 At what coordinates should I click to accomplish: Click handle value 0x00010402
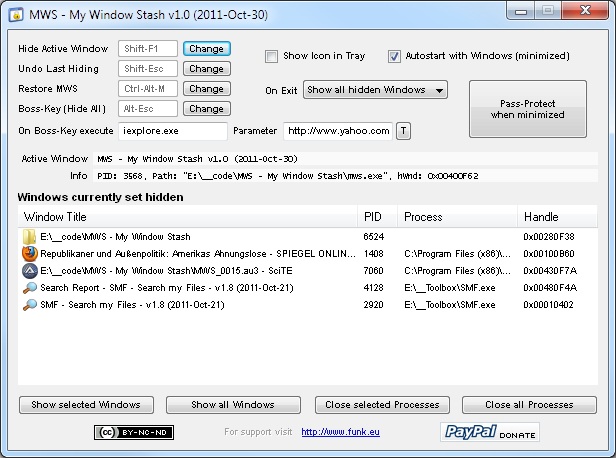point(548,305)
